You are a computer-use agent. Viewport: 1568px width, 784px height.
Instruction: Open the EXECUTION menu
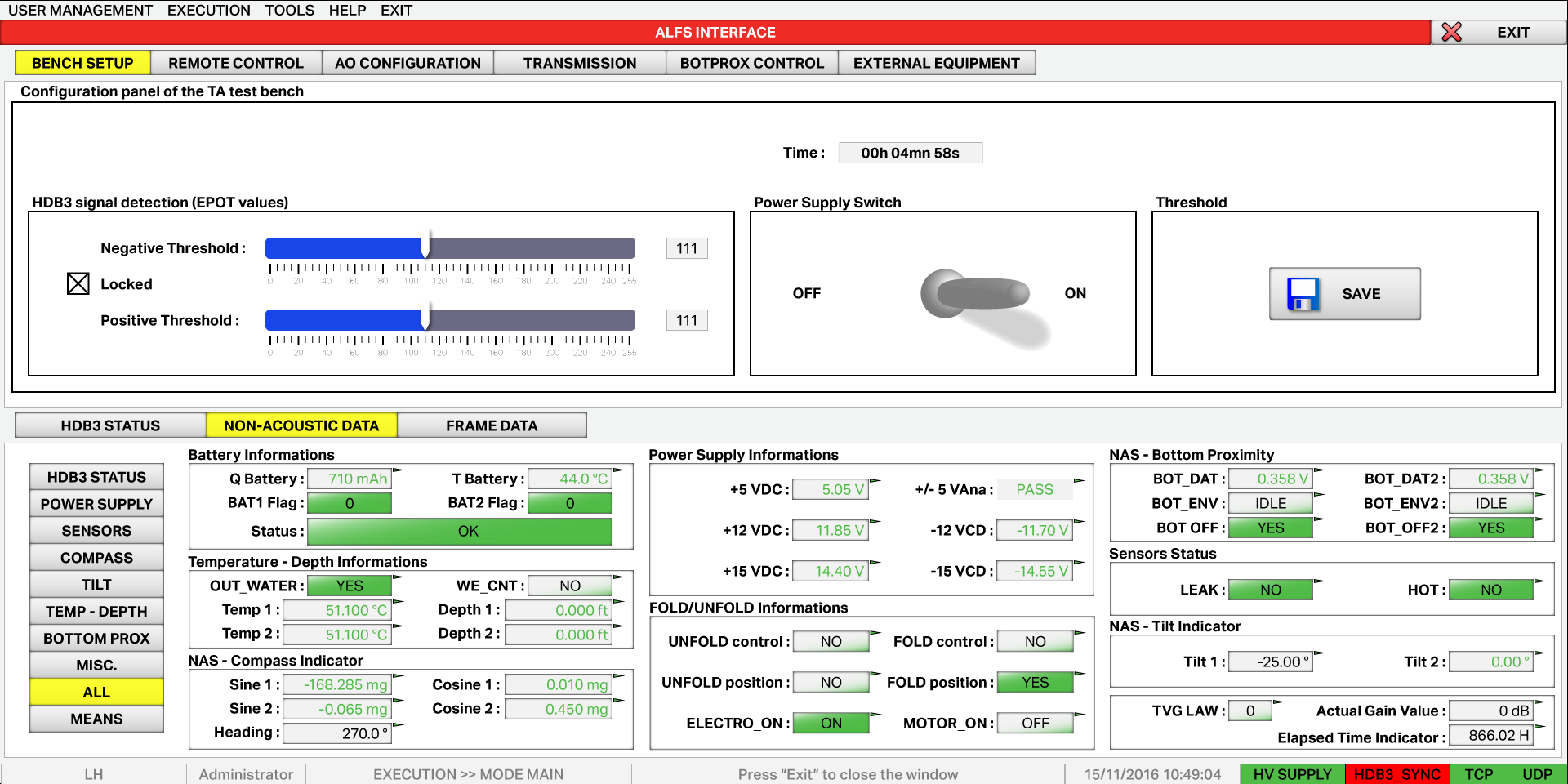208,10
